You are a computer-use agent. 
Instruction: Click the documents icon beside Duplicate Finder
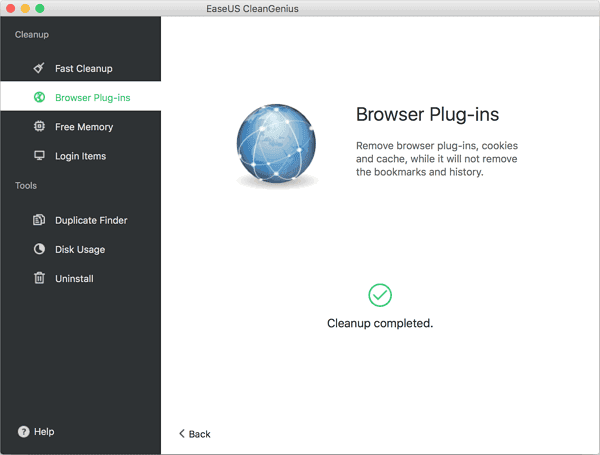[x=39, y=220]
